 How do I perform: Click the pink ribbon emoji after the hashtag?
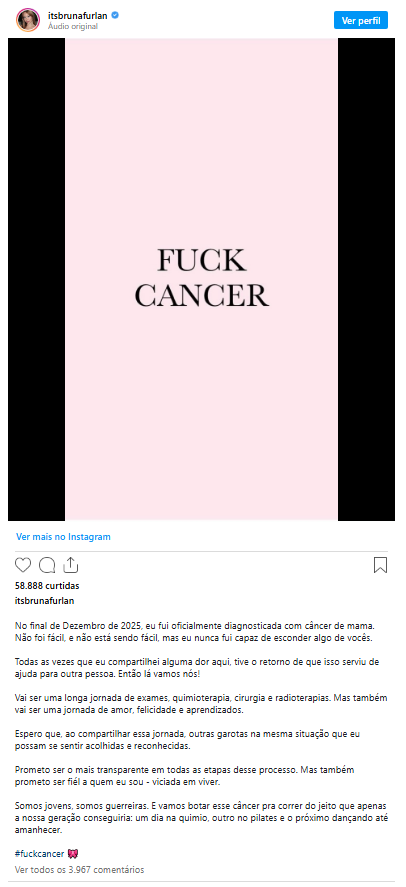coord(72,854)
